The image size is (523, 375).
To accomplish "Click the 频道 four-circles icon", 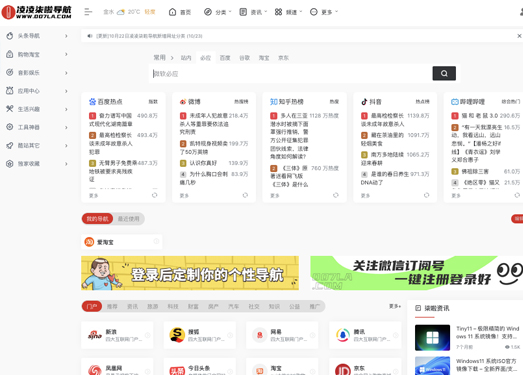I will [279, 12].
